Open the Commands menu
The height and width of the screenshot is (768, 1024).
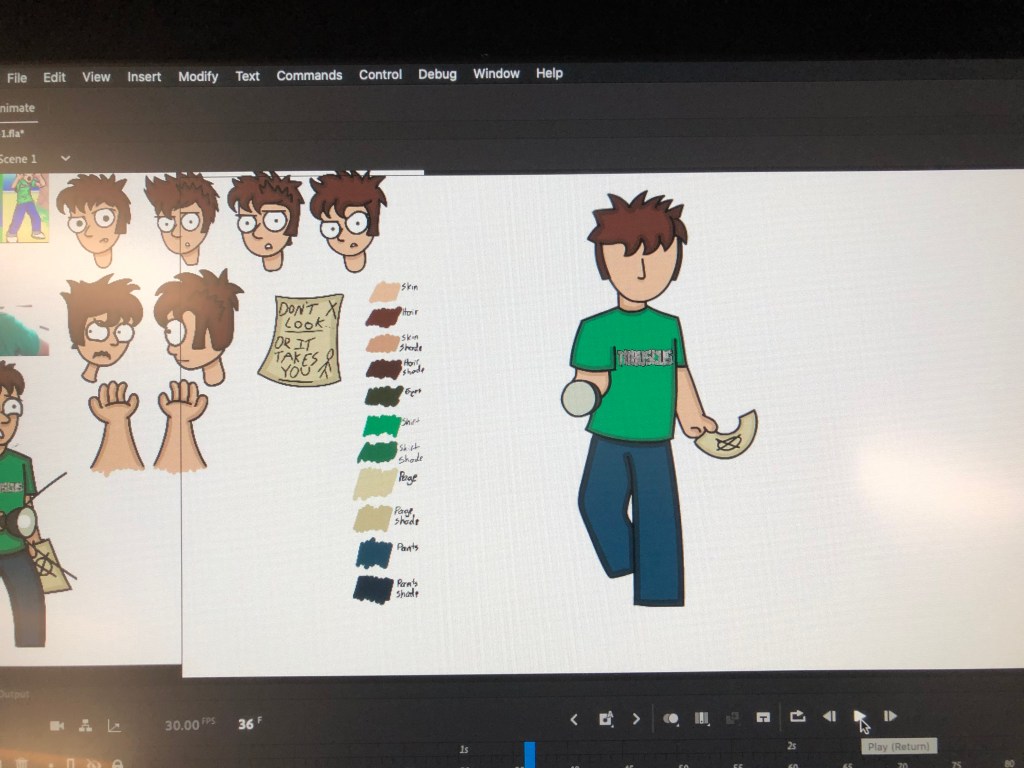pyautogui.click(x=309, y=75)
